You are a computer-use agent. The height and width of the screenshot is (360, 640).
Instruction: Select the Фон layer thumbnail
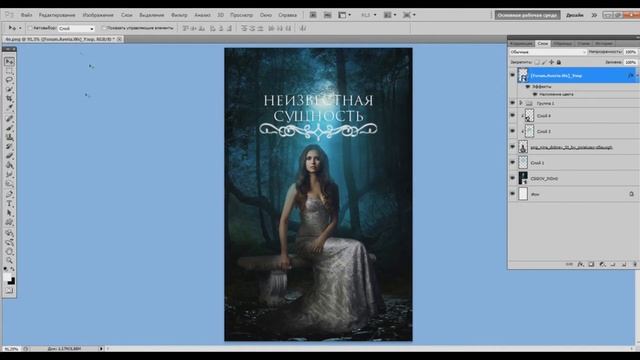click(x=523, y=194)
